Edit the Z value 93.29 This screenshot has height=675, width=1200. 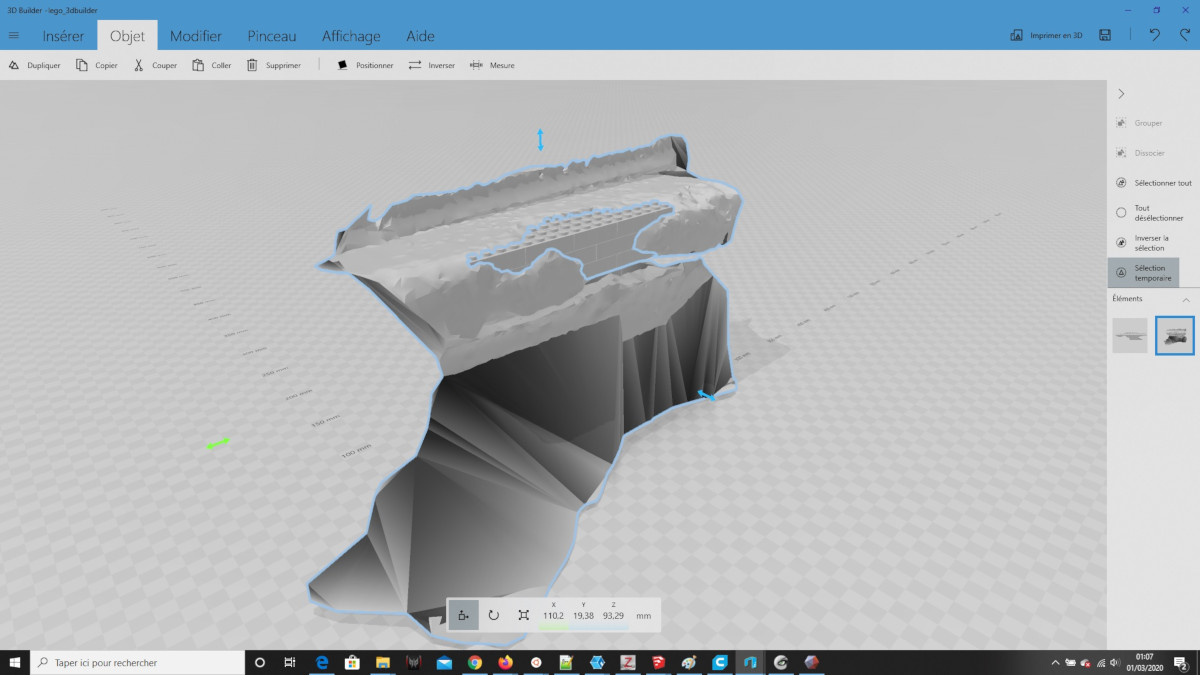(x=613, y=616)
